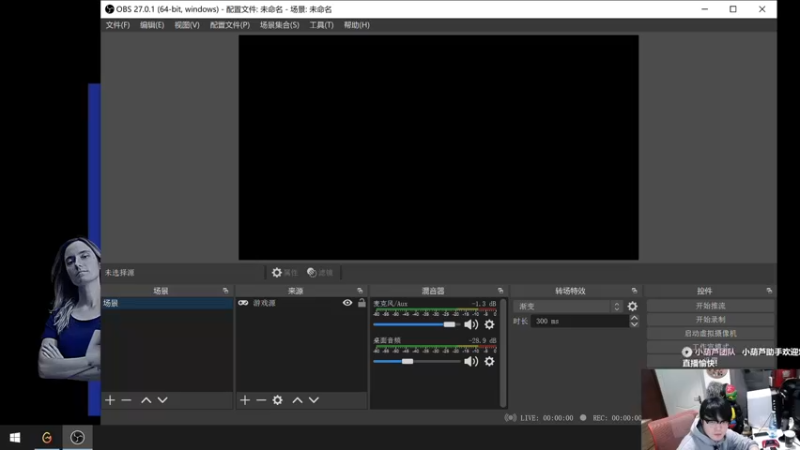Click the black preview canvas

[438, 147]
